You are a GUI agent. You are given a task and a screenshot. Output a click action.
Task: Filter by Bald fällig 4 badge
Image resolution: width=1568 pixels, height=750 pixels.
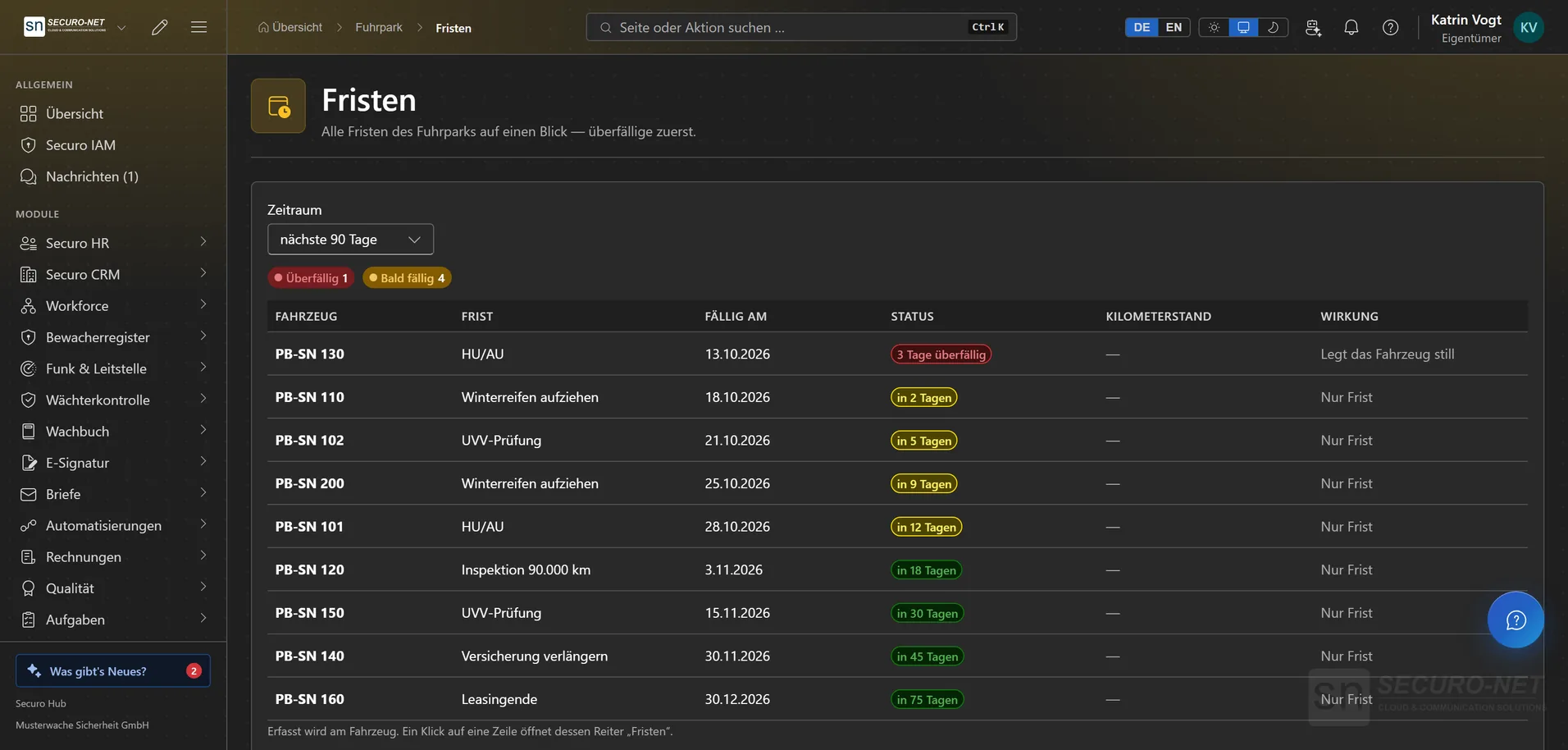[407, 278]
